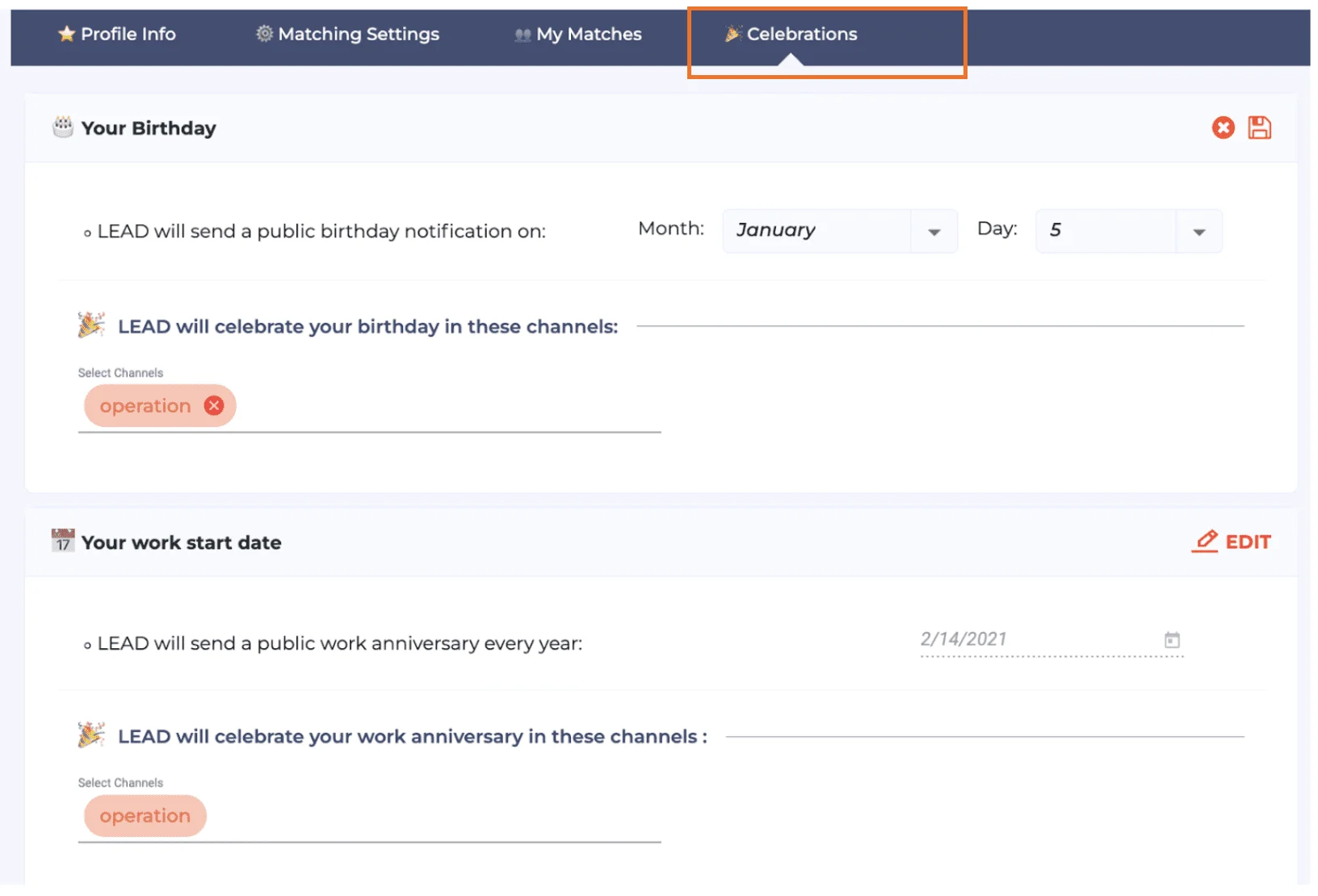Click the EDIT link for work start date
1318x896 pixels.
1232,542
